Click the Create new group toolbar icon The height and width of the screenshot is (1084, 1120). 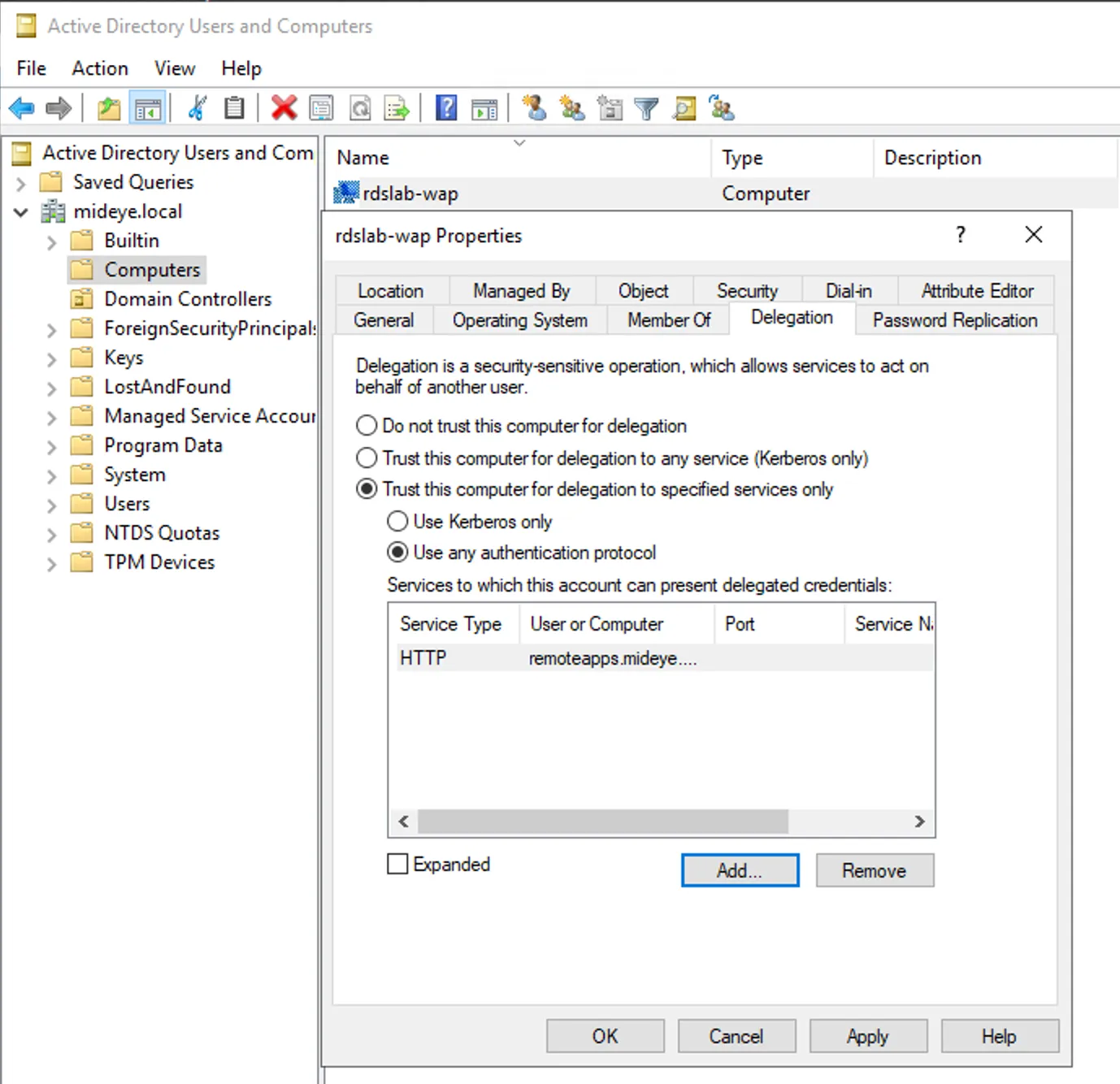[571, 107]
